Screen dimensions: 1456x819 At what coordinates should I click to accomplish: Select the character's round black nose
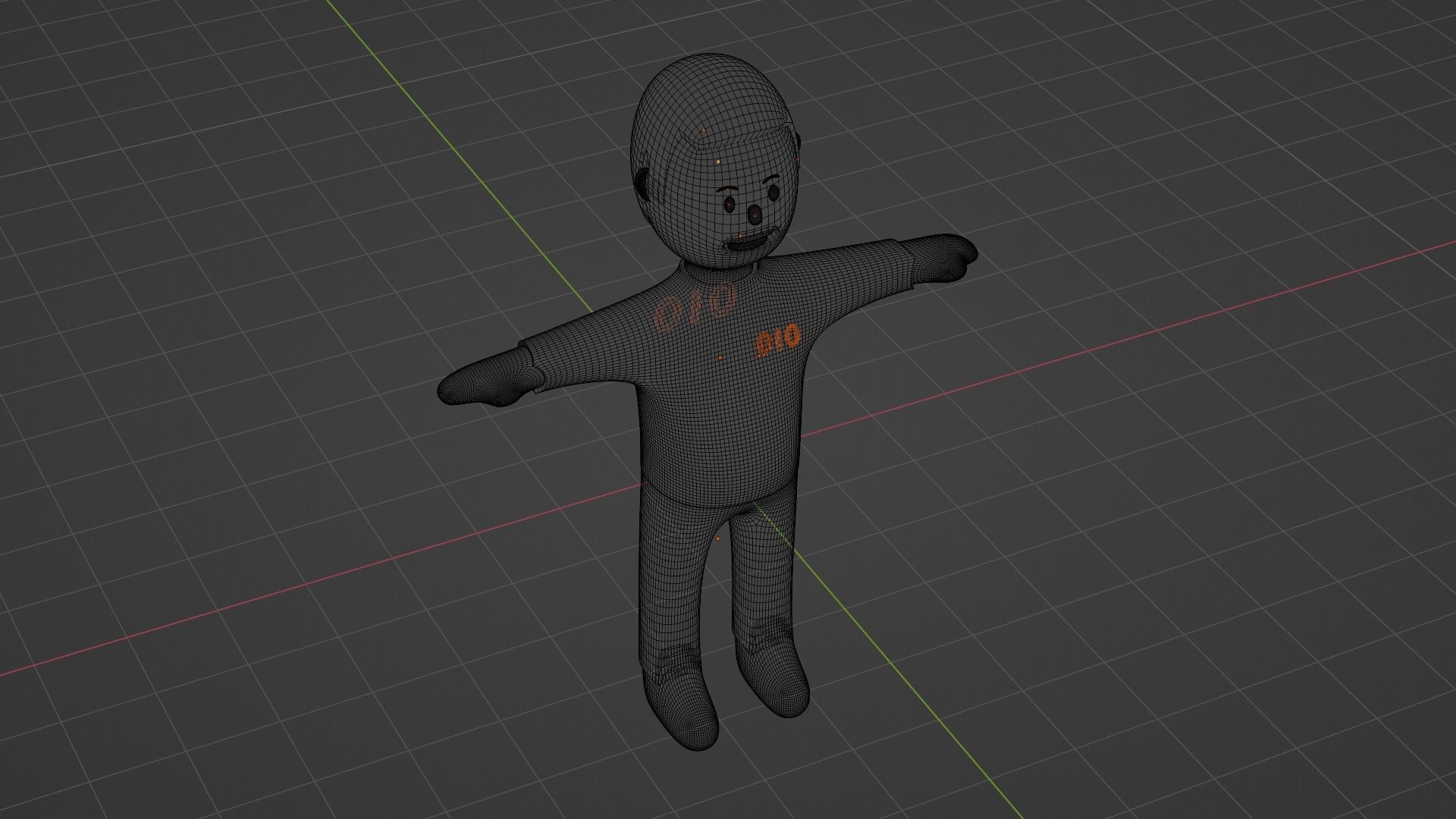pyautogui.click(x=754, y=215)
